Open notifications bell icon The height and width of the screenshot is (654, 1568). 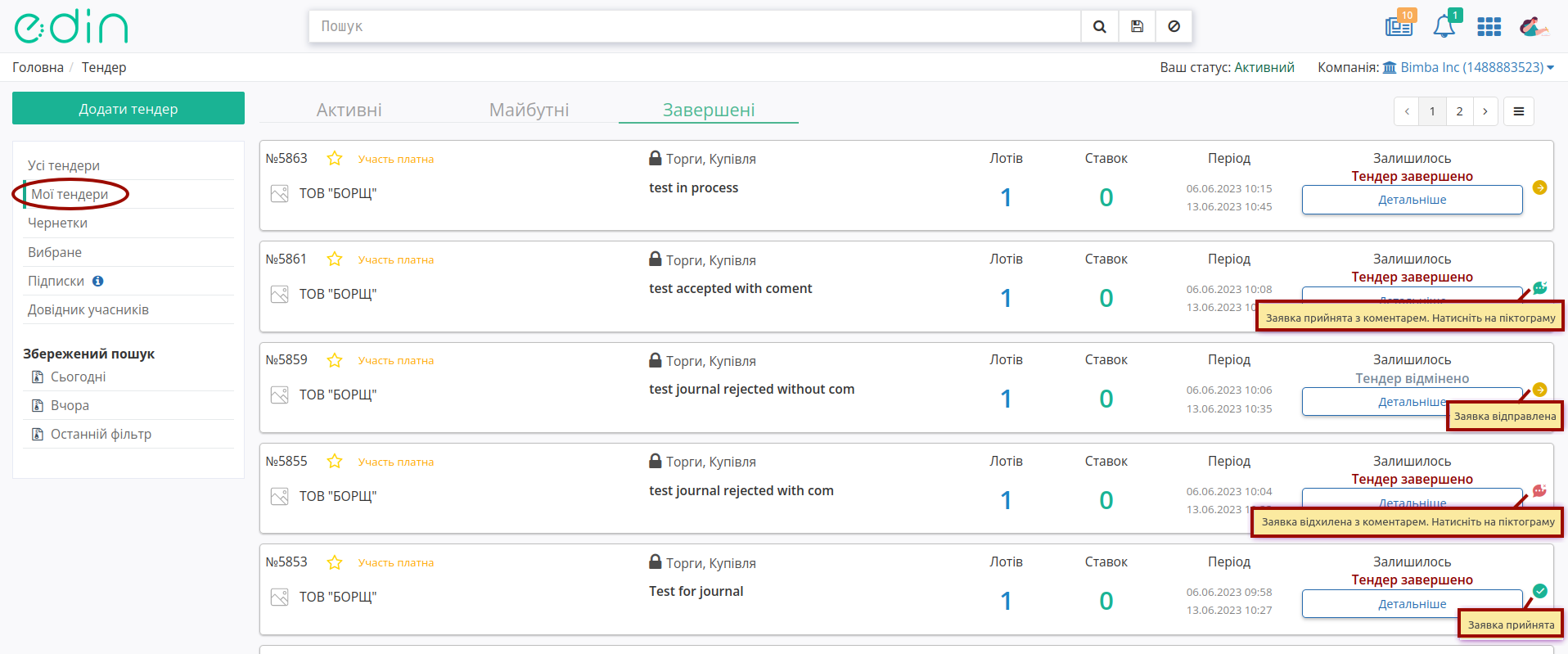pos(1444,25)
